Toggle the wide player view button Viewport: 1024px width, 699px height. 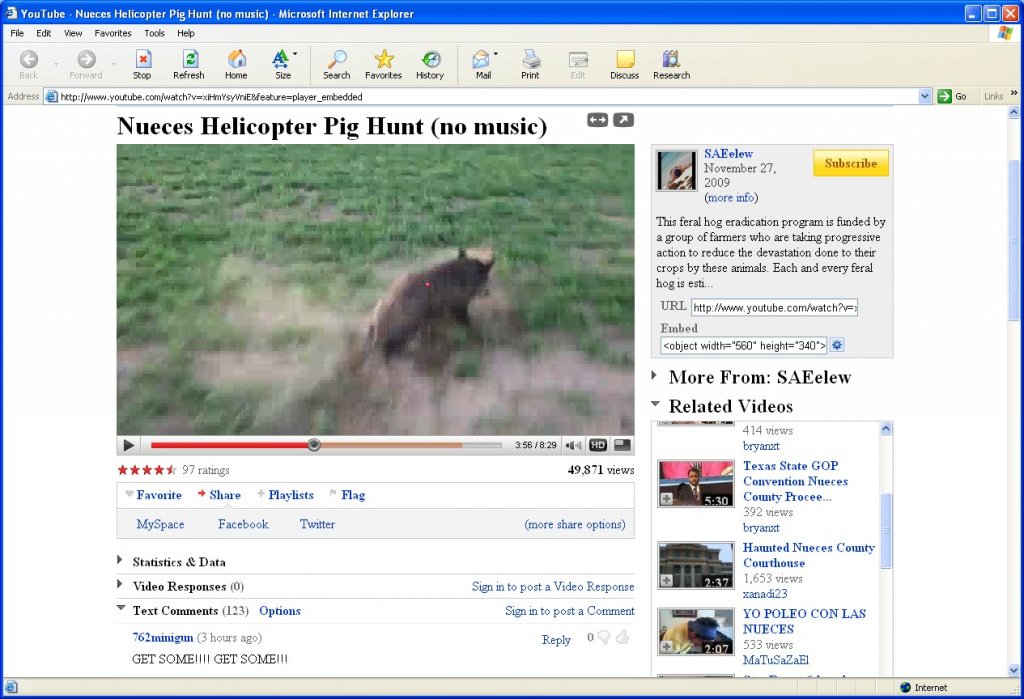(x=597, y=120)
